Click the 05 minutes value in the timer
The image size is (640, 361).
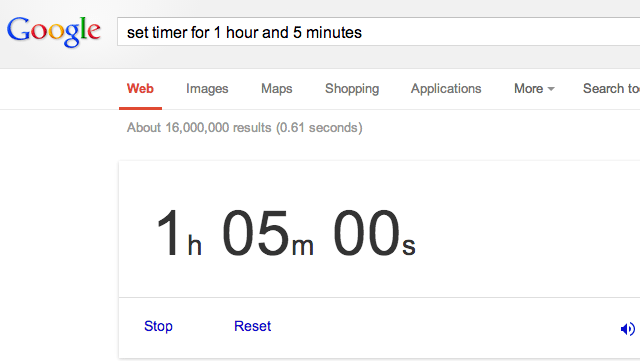[256, 232]
